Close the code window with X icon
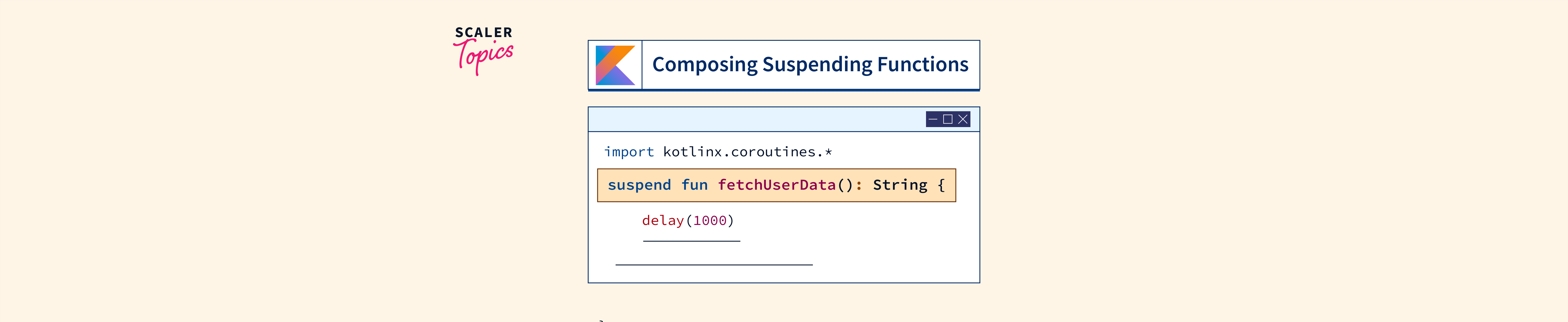This screenshot has height=322, width=1568. click(963, 119)
